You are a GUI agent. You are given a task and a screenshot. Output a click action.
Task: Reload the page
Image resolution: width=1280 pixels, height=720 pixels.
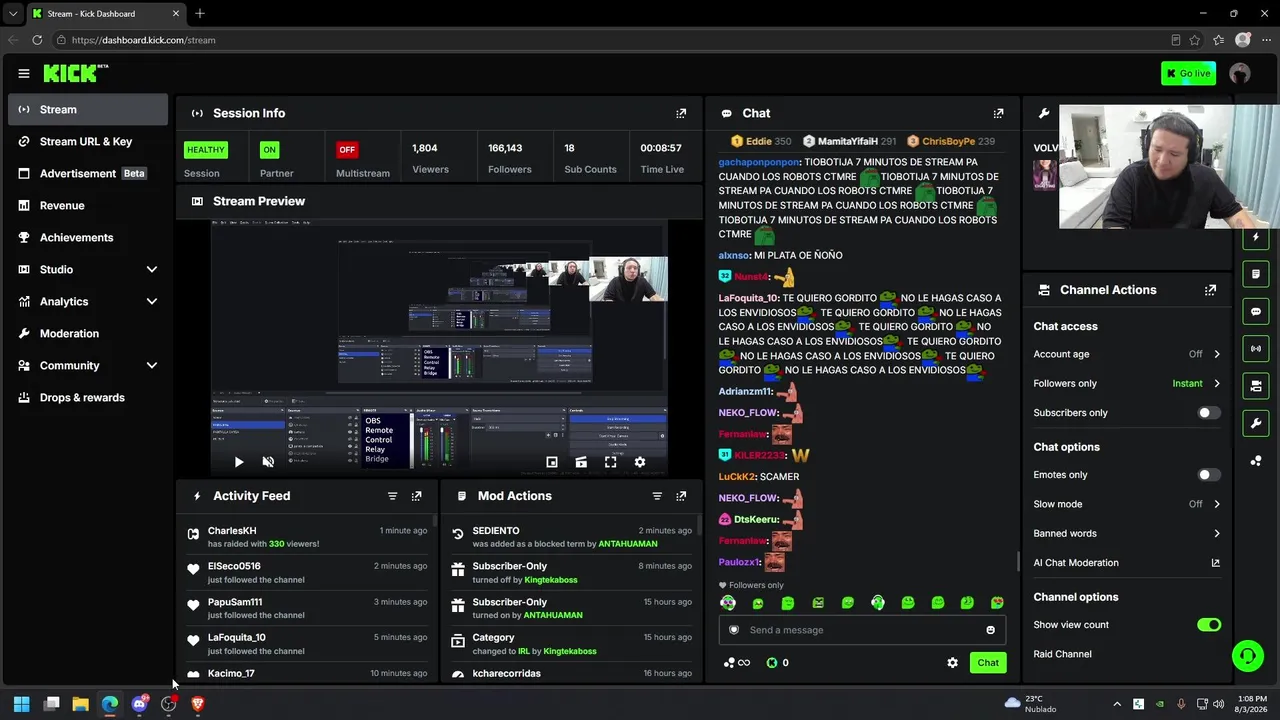[x=37, y=40]
